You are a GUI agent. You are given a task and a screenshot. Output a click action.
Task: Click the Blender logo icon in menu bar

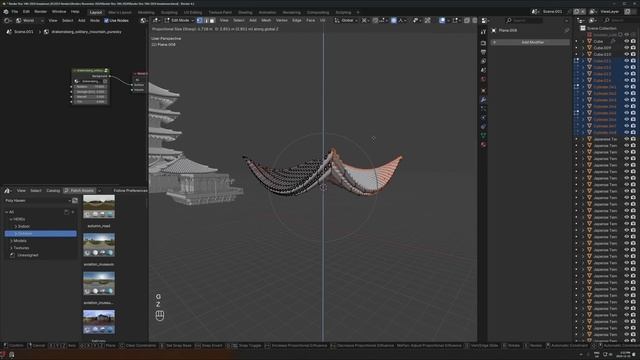coord(6,12)
